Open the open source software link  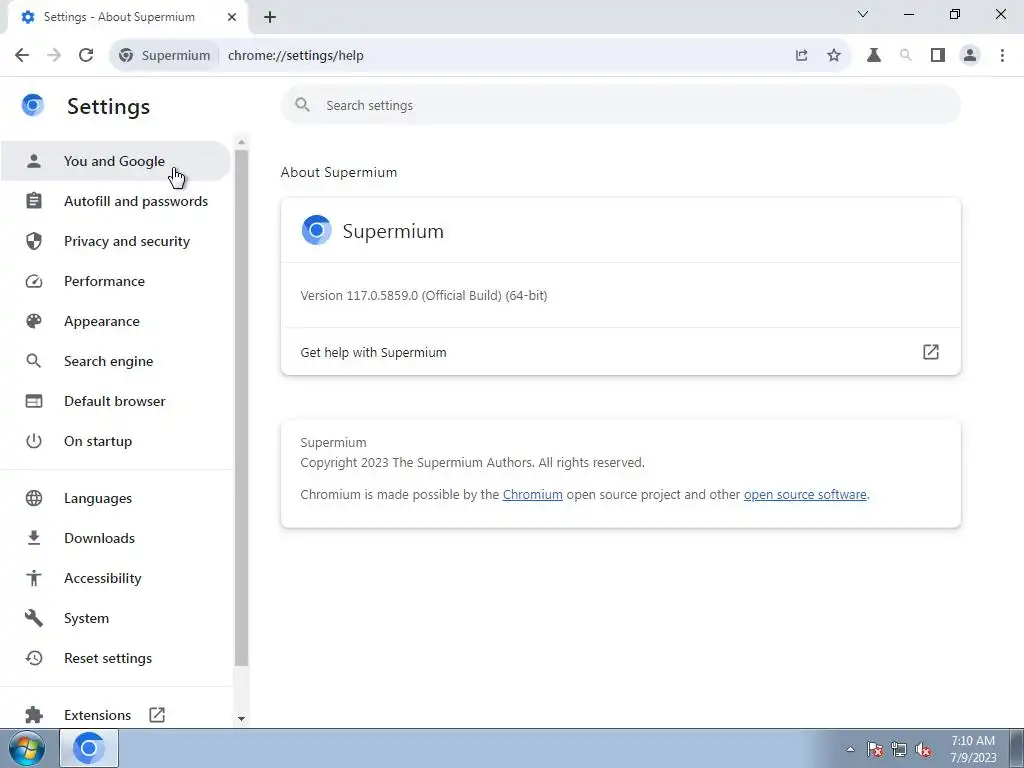[805, 494]
